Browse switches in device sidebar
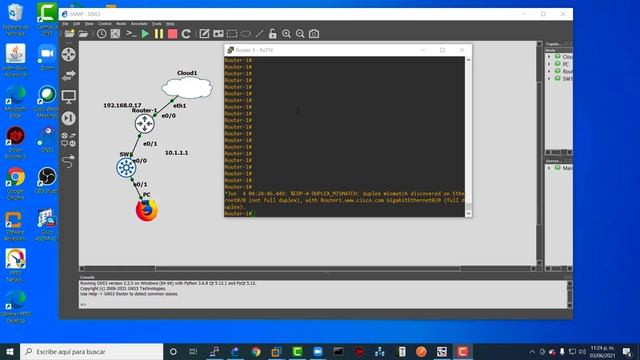Image resolution: width=640 pixels, height=360 pixels. (x=69, y=76)
